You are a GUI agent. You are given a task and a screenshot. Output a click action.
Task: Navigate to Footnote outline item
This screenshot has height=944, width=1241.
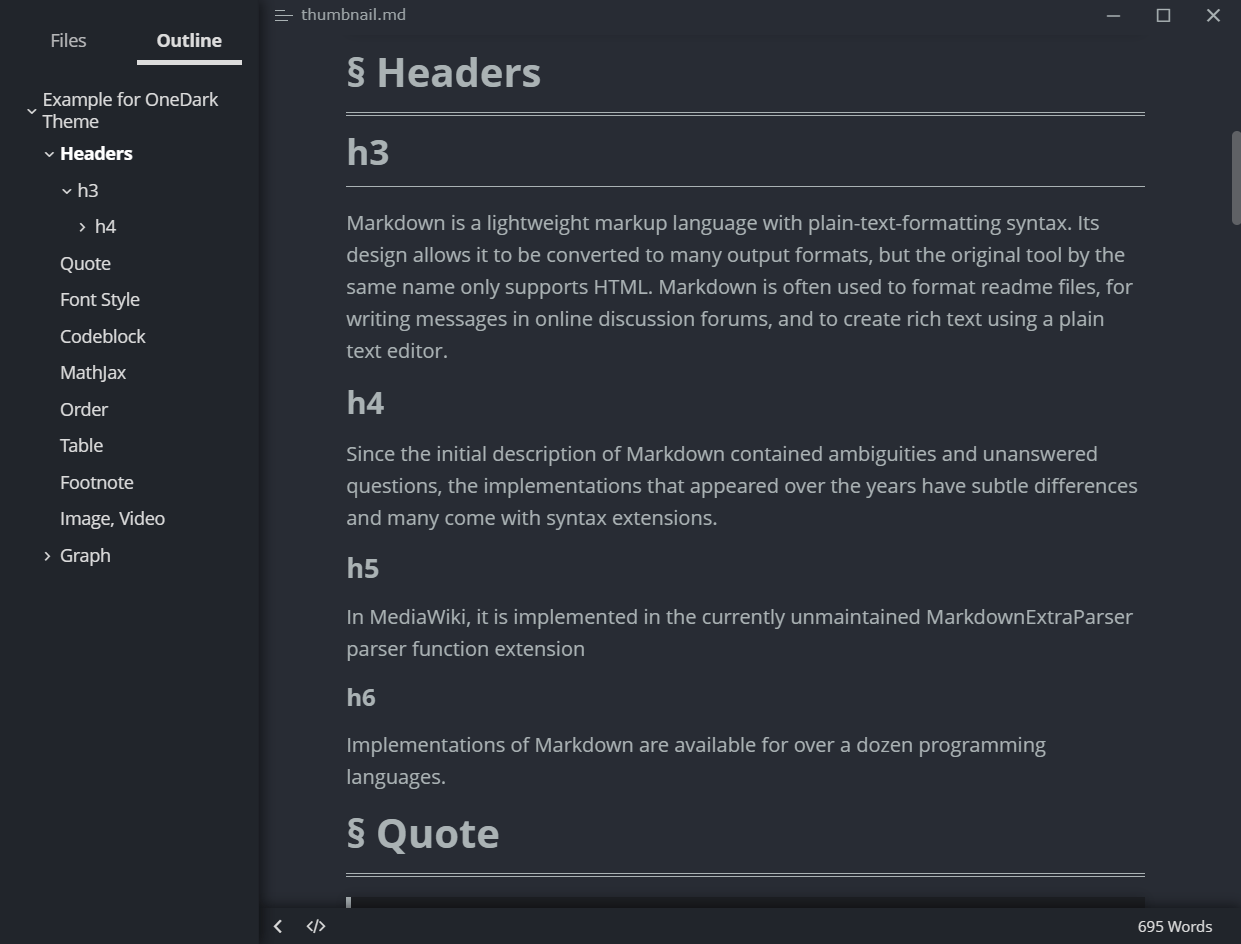pos(96,482)
